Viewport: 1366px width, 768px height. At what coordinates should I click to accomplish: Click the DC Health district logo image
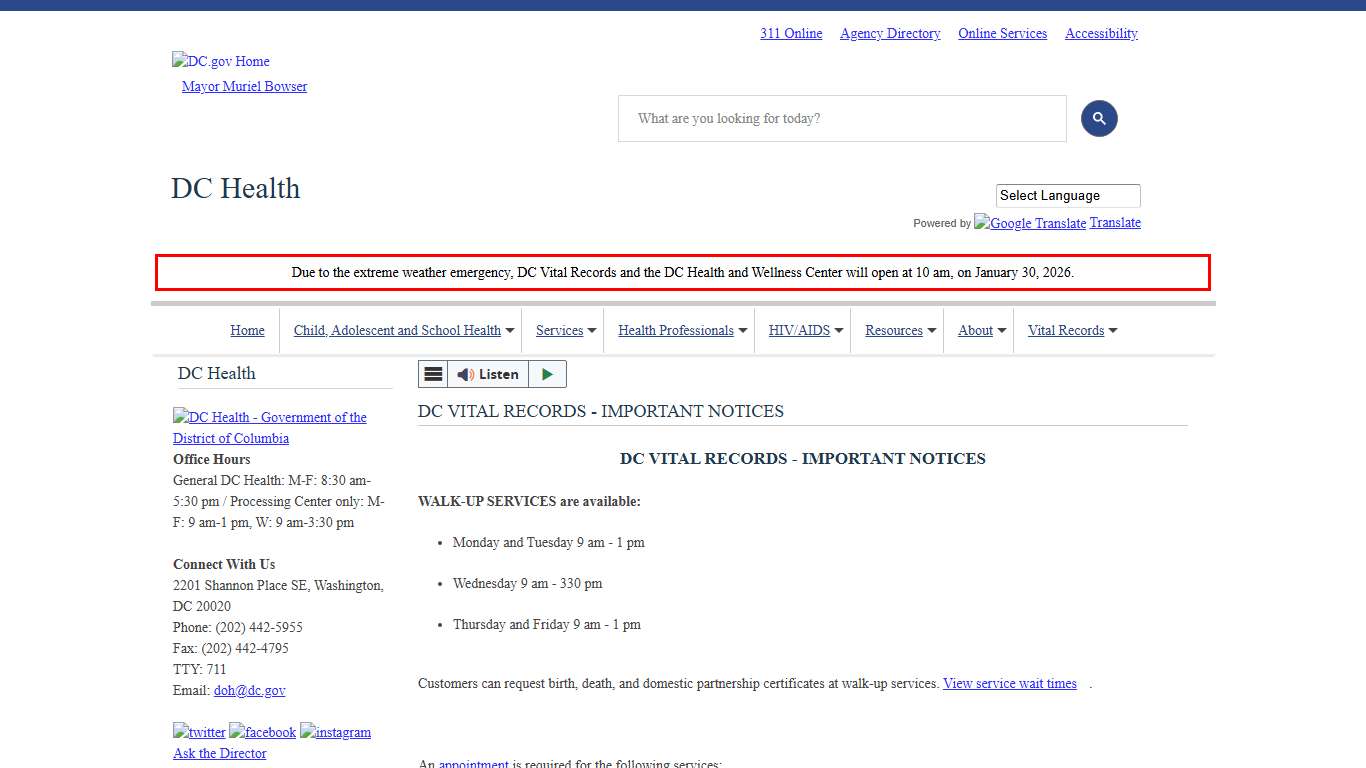270,427
